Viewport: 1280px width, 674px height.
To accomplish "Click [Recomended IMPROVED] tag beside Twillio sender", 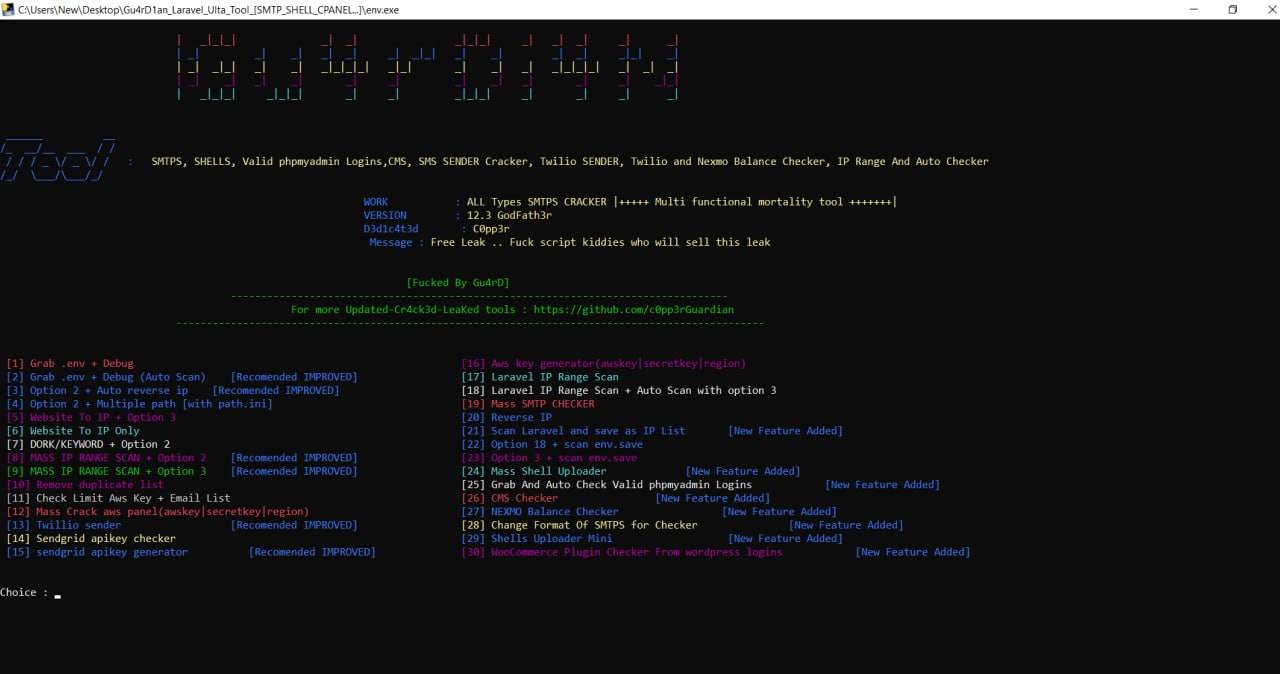I will tap(294, 525).
